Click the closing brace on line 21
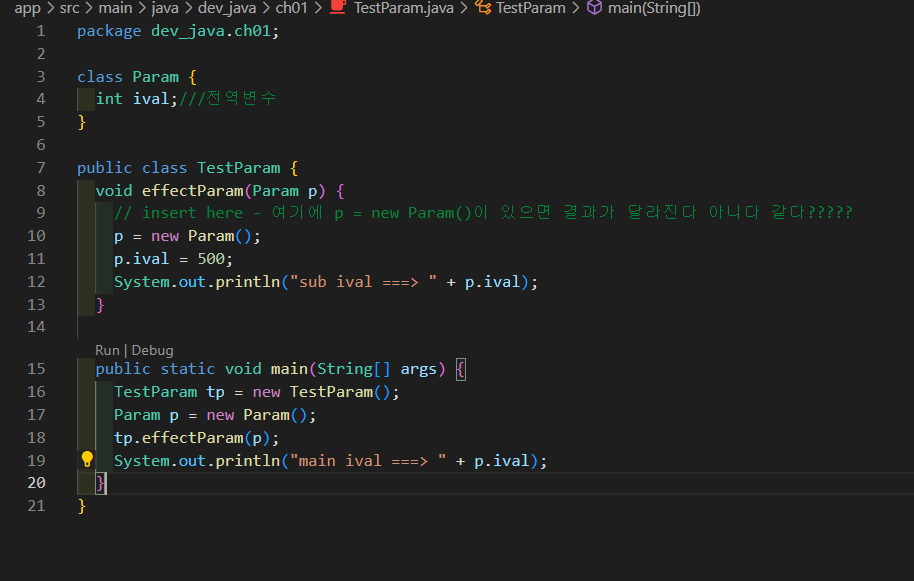The image size is (914, 581). (x=82, y=506)
